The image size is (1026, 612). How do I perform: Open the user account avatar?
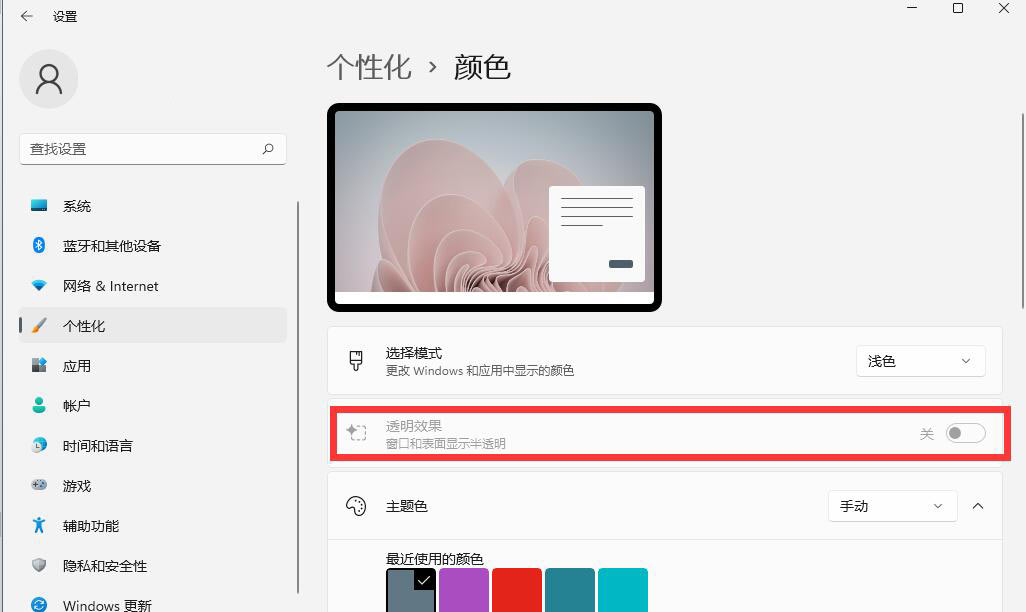(49, 79)
